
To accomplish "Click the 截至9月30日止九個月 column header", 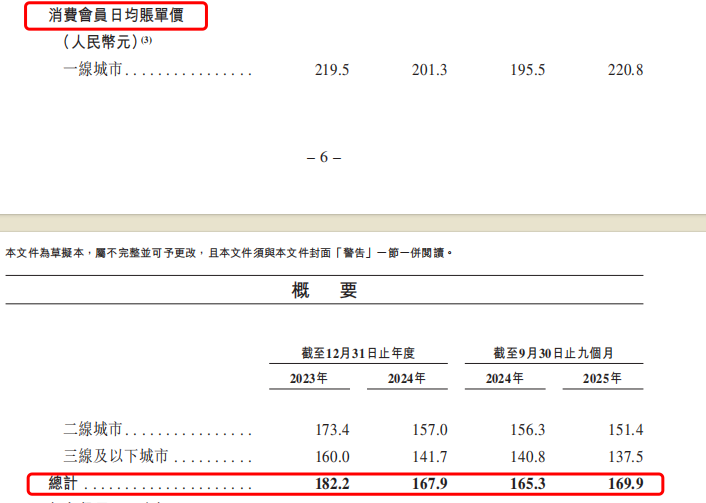I will 553,353.
